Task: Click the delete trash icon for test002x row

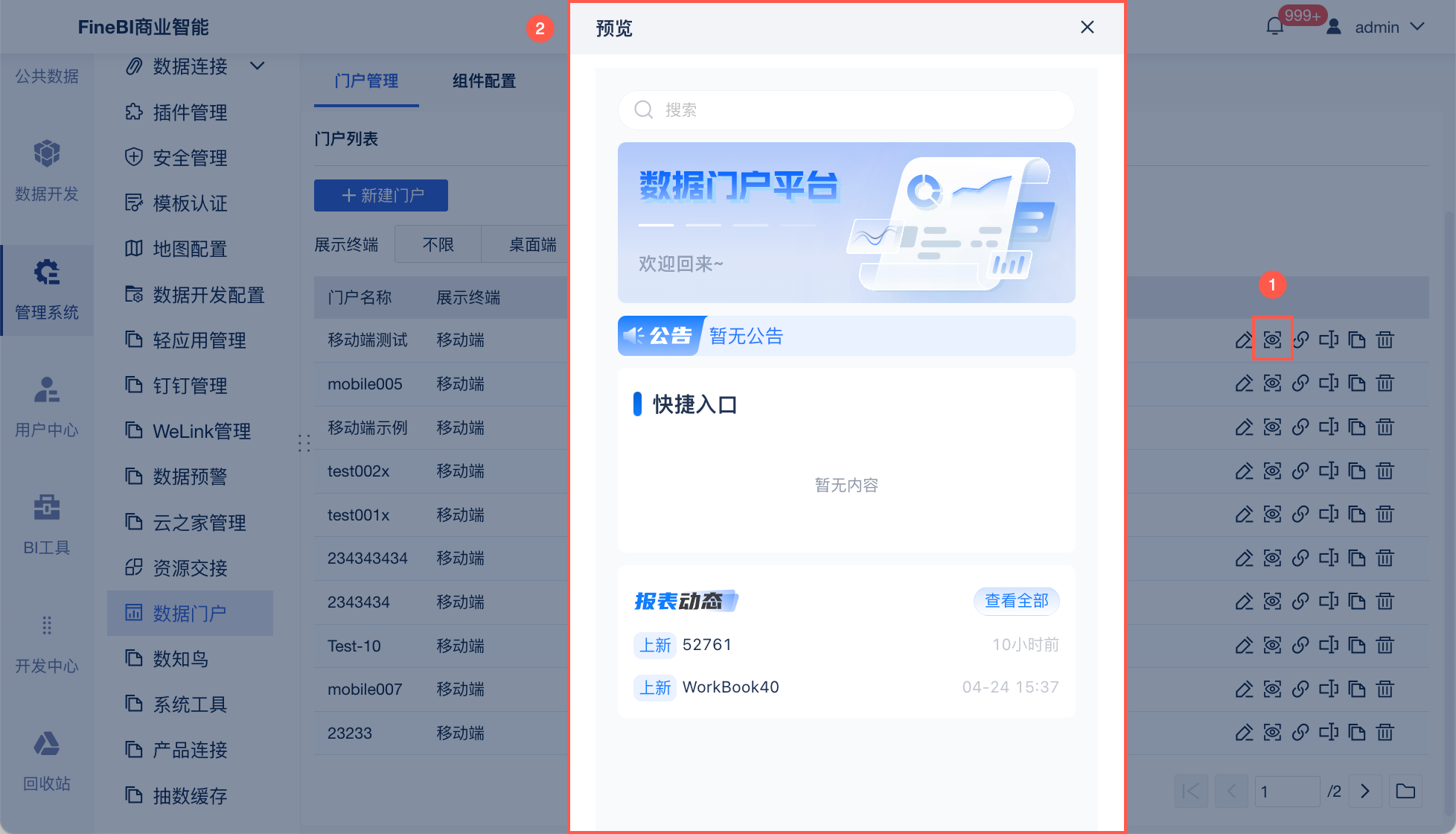Action: pos(1385,471)
